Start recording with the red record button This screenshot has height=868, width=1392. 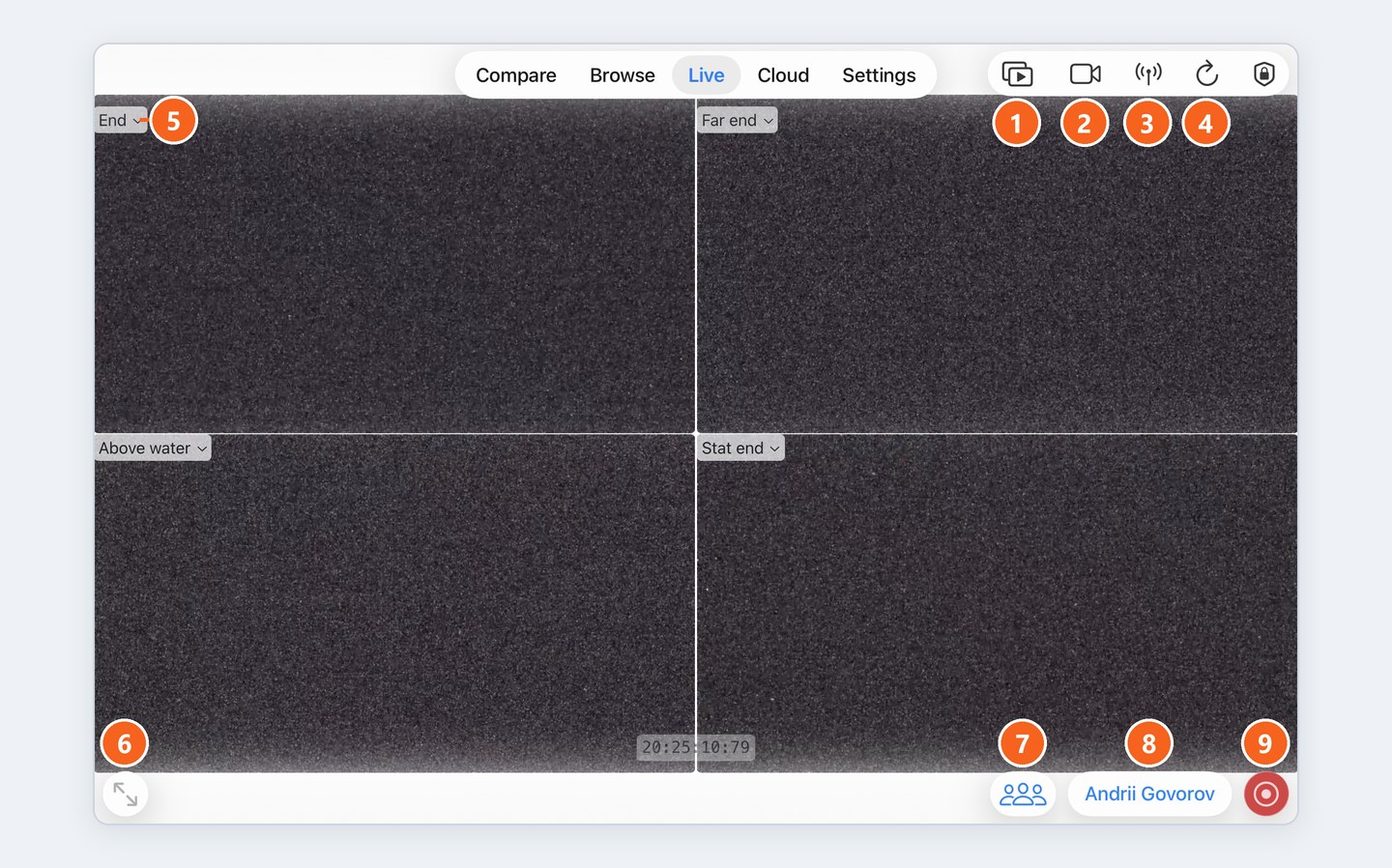pyautogui.click(x=1265, y=794)
